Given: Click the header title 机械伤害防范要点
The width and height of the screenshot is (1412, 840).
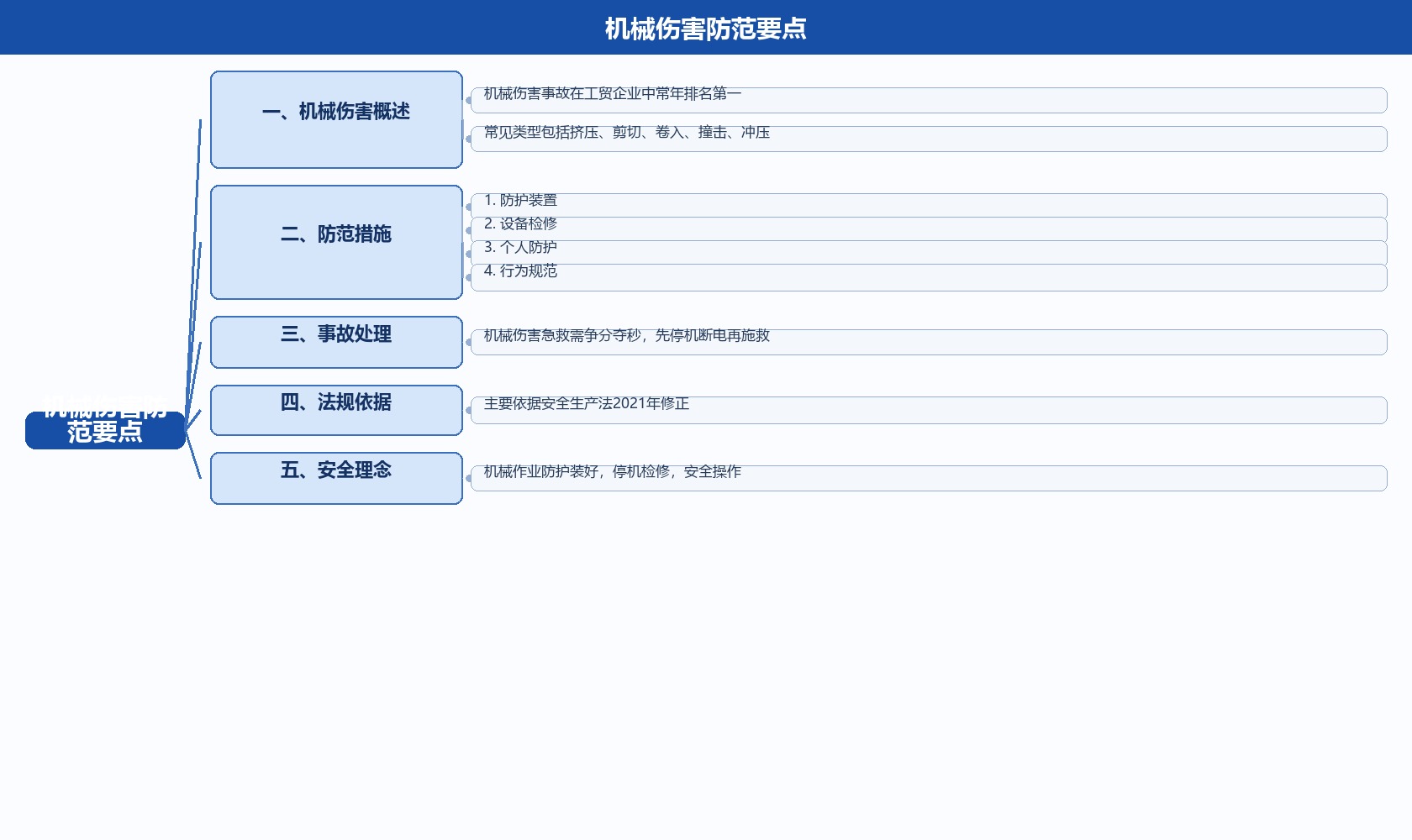Looking at the screenshot, I should click(706, 29).
